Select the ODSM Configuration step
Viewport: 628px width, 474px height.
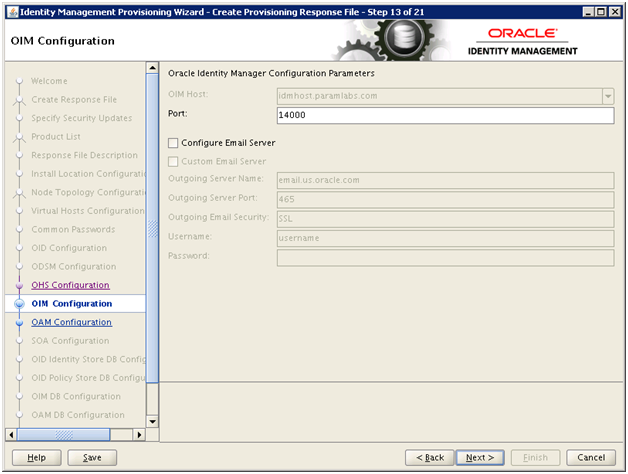tap(74, 266)
